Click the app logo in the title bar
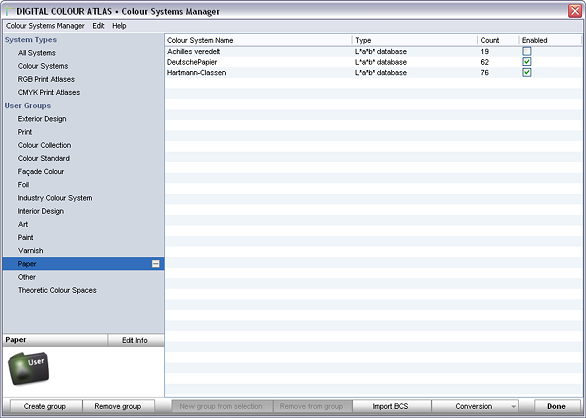 (10, 11)
